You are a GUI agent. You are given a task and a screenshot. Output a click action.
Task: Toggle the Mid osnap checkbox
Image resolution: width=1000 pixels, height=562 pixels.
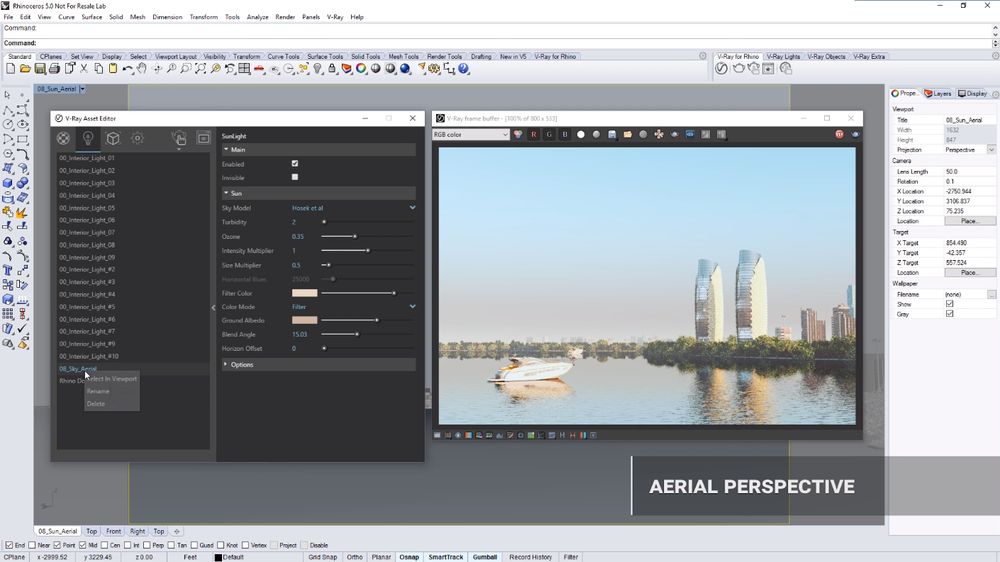(x=82, y=545)
